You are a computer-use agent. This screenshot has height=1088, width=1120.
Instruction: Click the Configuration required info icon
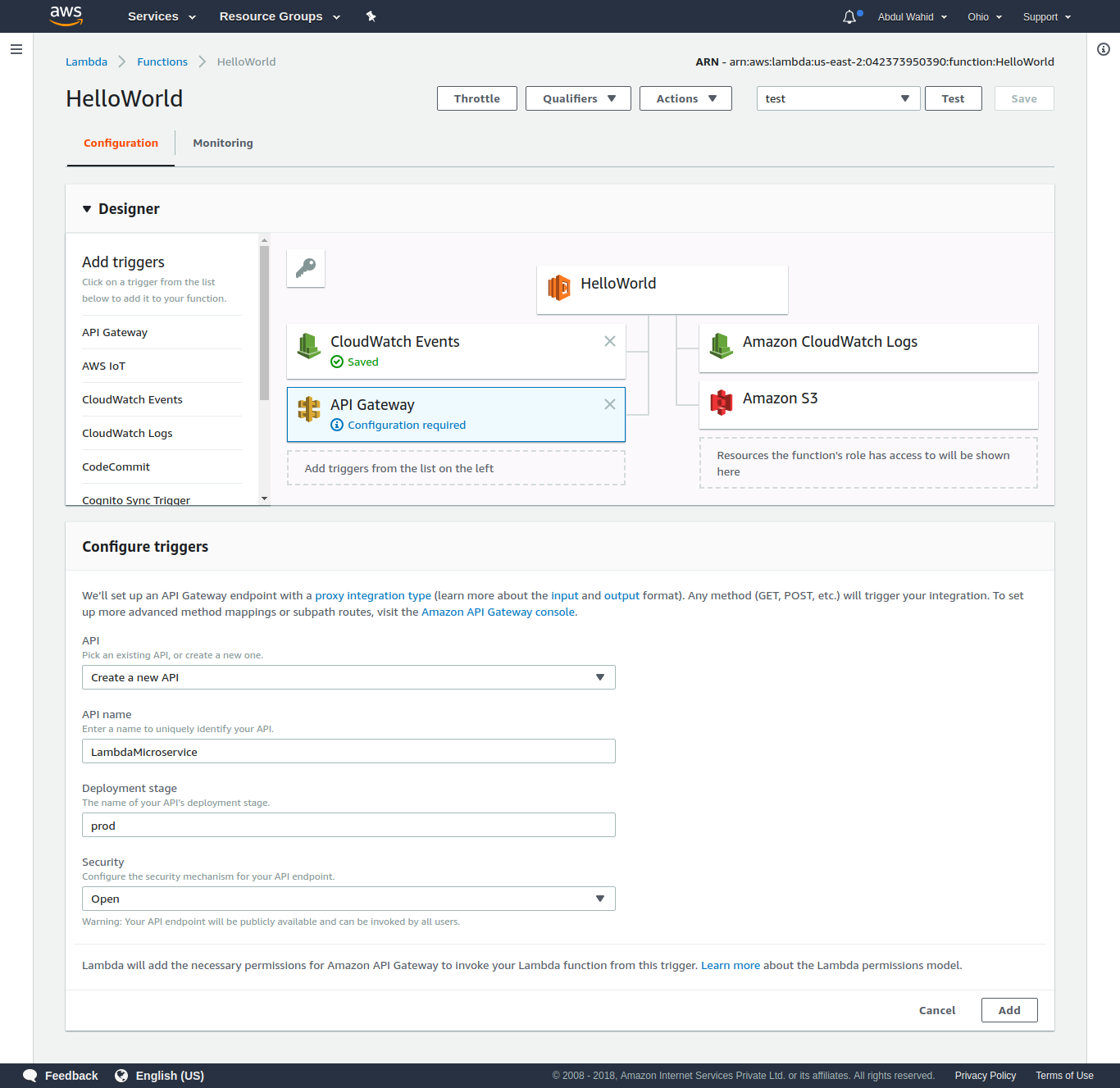coord(337,425)
